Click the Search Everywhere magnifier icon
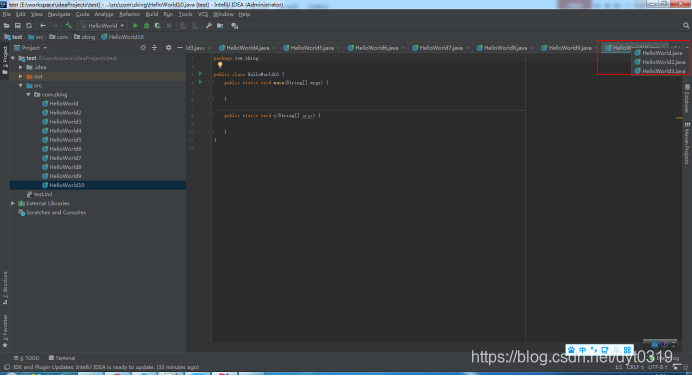692x376 pixels. (x=686, y=26)
